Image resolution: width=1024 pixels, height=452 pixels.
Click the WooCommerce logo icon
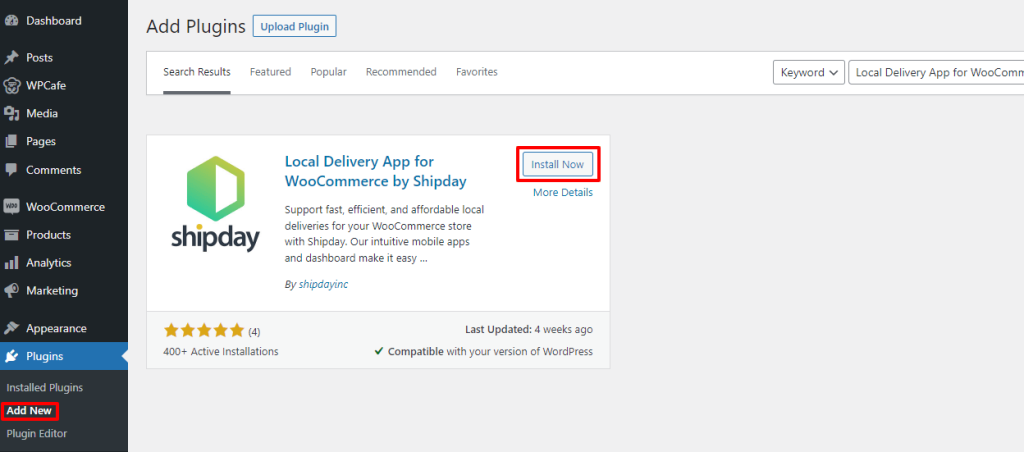click(11, 207)
